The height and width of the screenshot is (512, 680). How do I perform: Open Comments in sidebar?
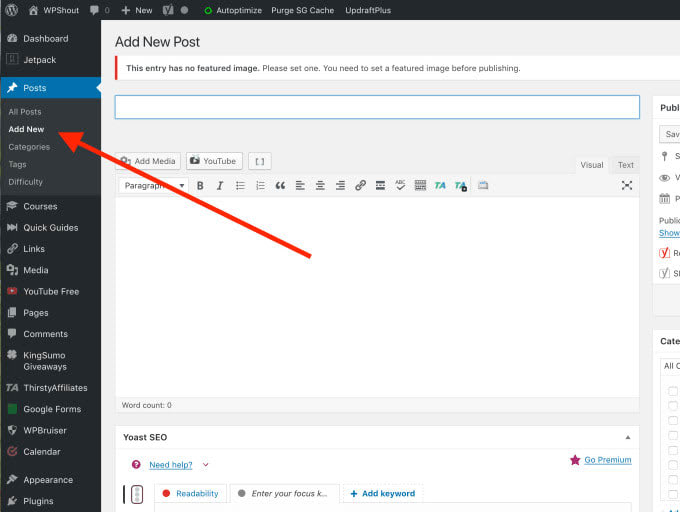click(x=46, y=334)
